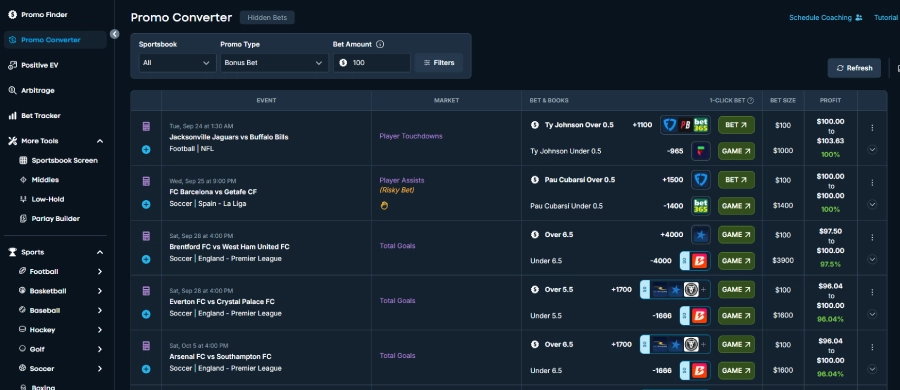Open Promo Type dropdown showing Bonus Bet
Screen dimensions: 900x390
point(274,63)
